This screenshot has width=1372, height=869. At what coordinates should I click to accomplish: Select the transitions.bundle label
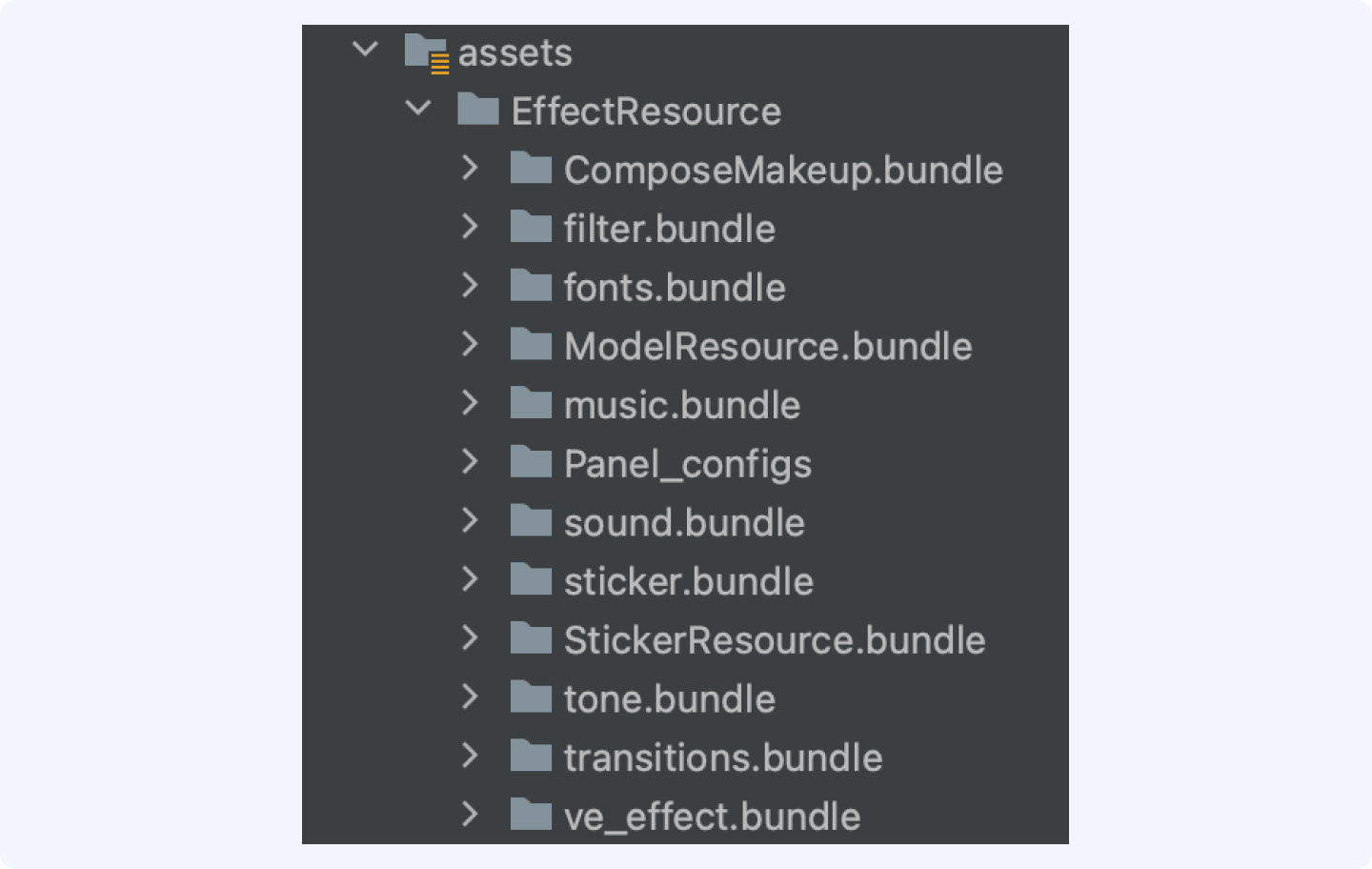[x=723, y=758]
